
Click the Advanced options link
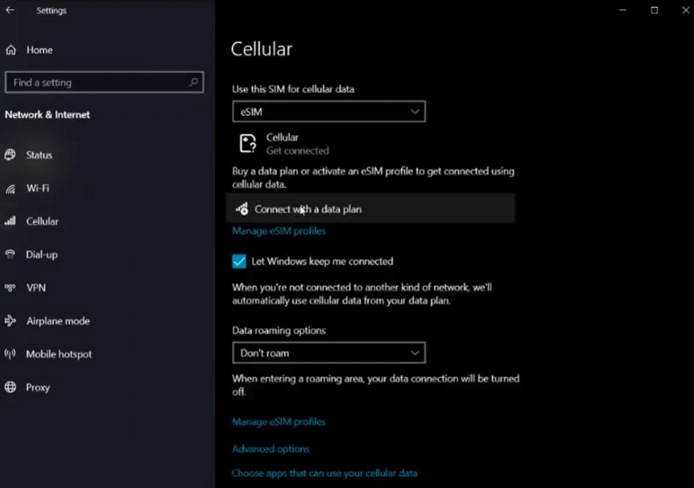point(270,449)
